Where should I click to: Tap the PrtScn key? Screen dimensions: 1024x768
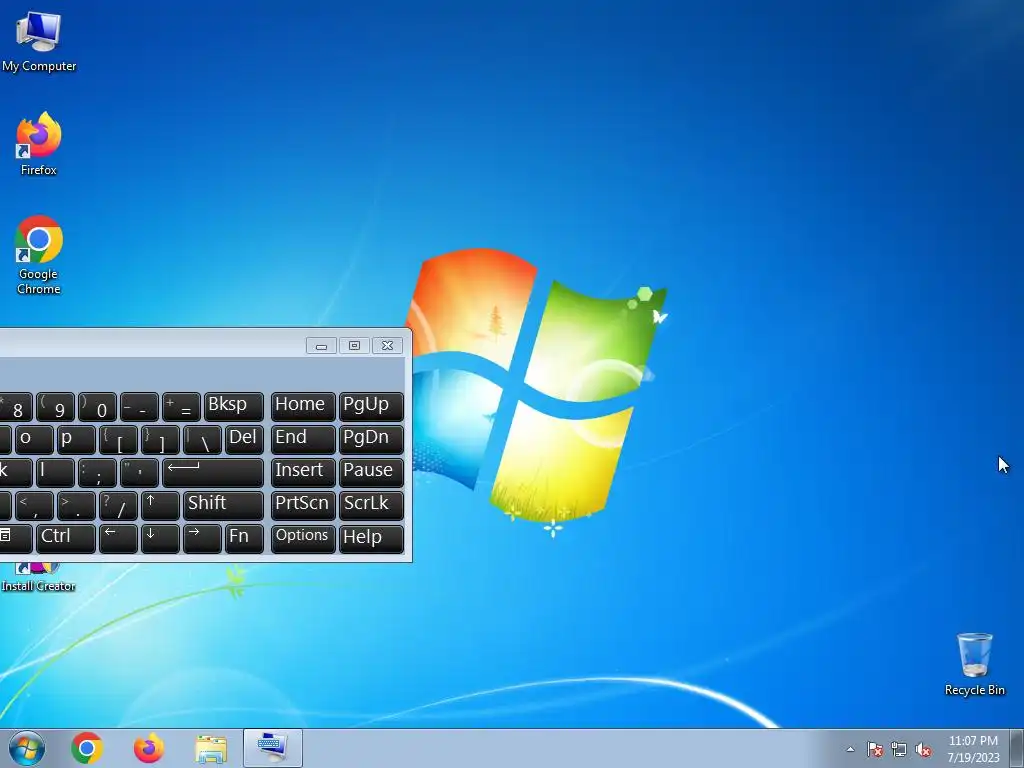click(x=303, y=505)
